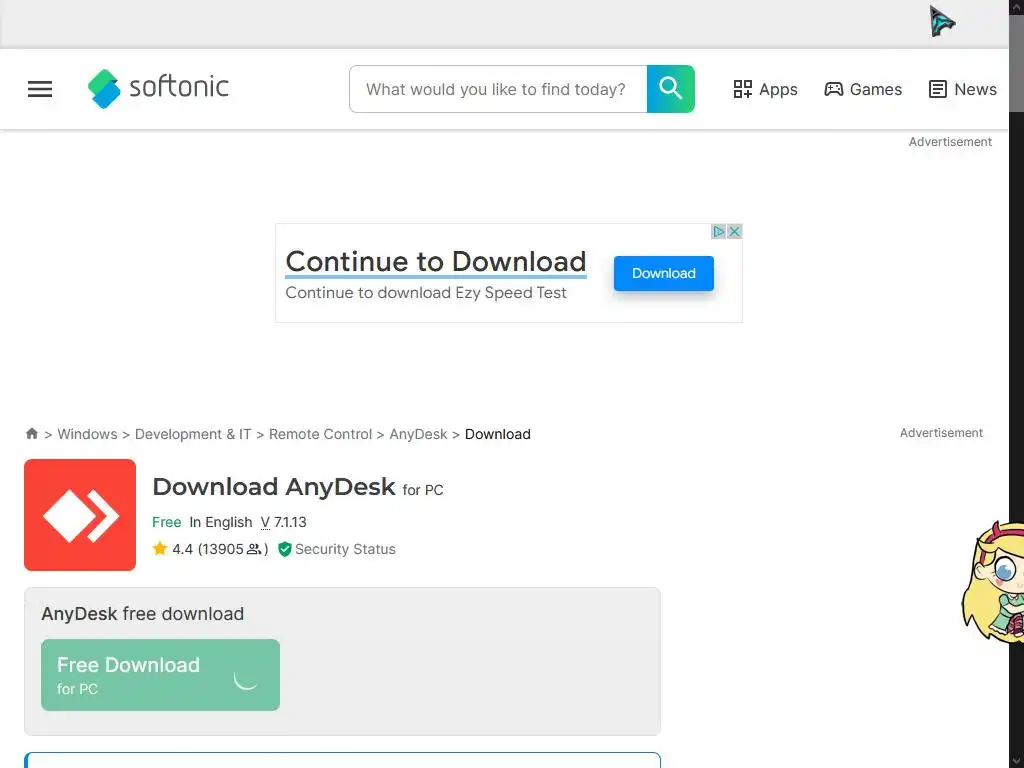This screenshot has height=768, width=1024.
Task: Open the News menu
Action: pyautogui.click(x=963, y=89)
